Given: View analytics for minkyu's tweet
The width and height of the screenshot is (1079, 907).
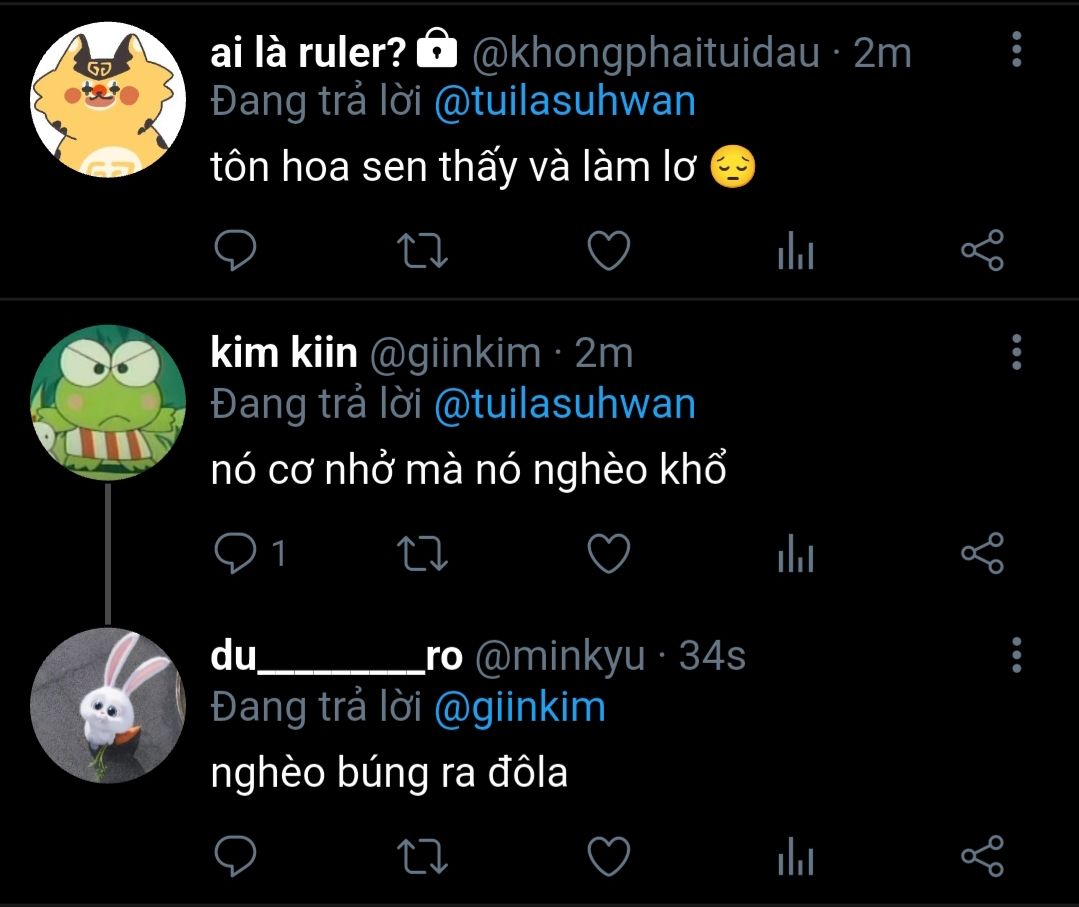Looking at the screenshot, I should tap(795, 857).
